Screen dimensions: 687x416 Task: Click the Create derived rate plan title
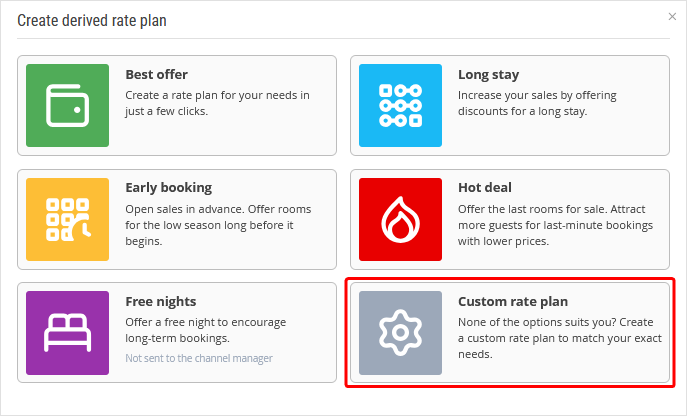coord(92,20)
